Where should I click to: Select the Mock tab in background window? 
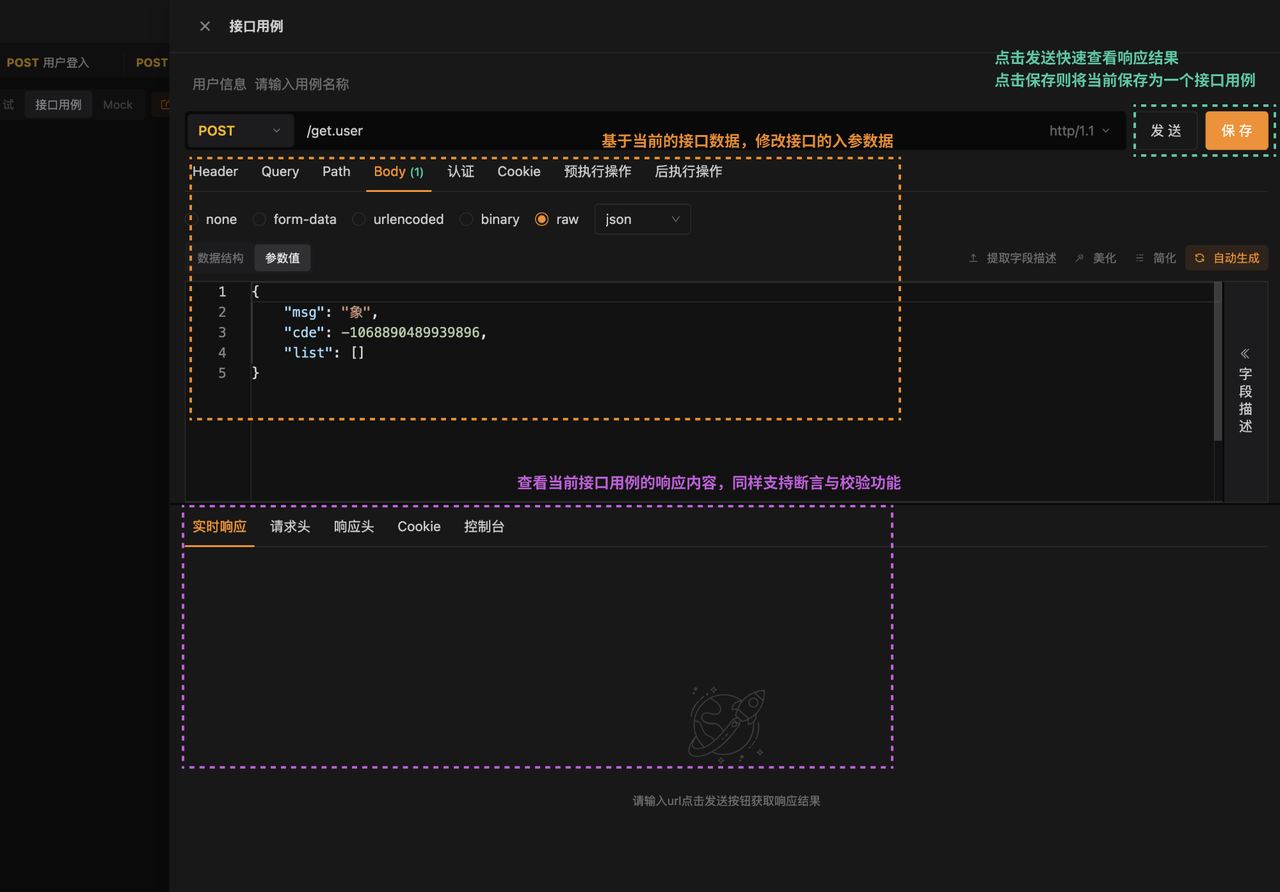pos(118,104)
